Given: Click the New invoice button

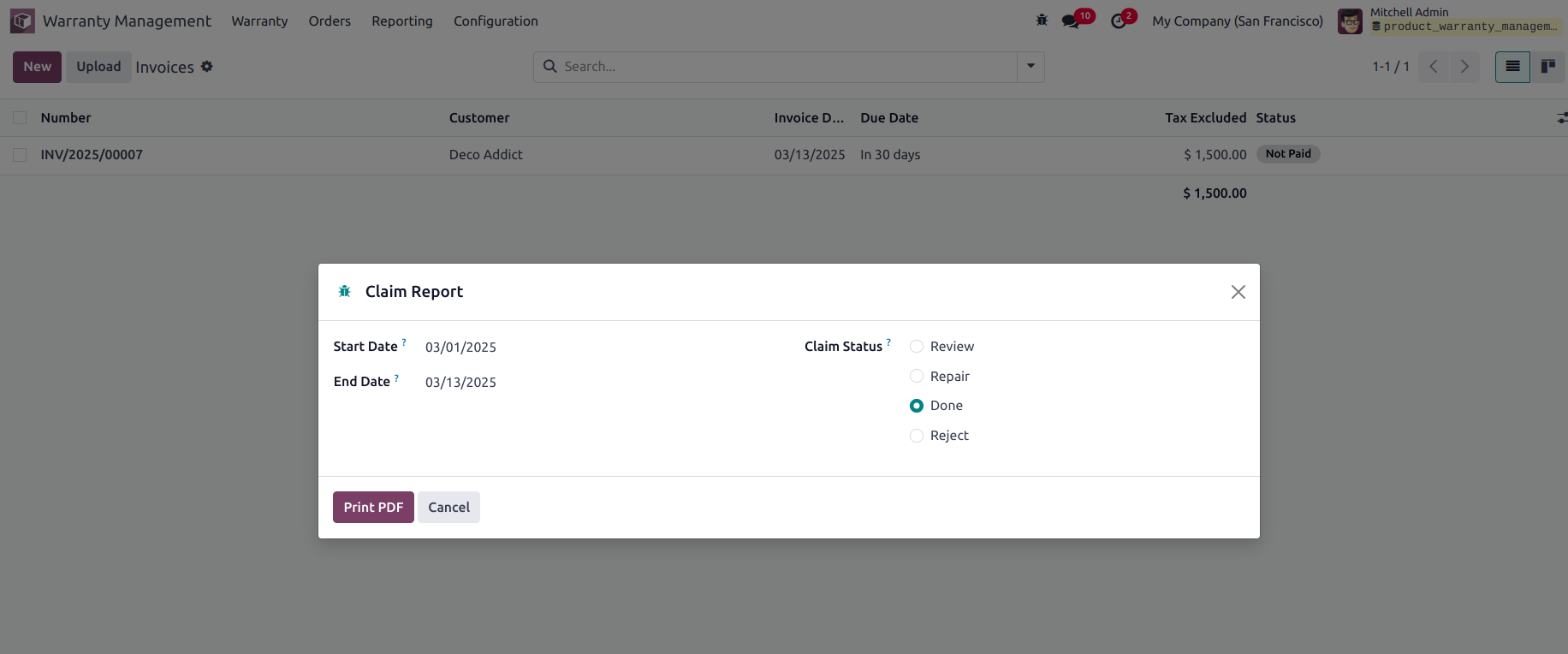Looking at the screenshot, I should (37, 67).
